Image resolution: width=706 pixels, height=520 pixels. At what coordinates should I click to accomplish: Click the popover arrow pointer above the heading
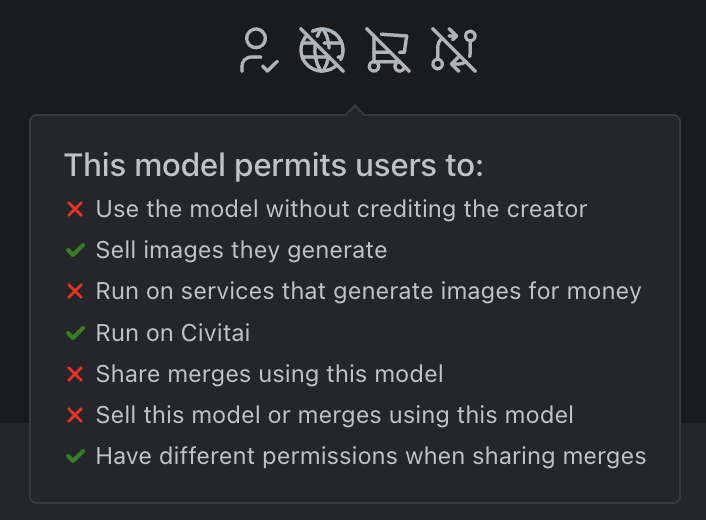click(355, 109)
